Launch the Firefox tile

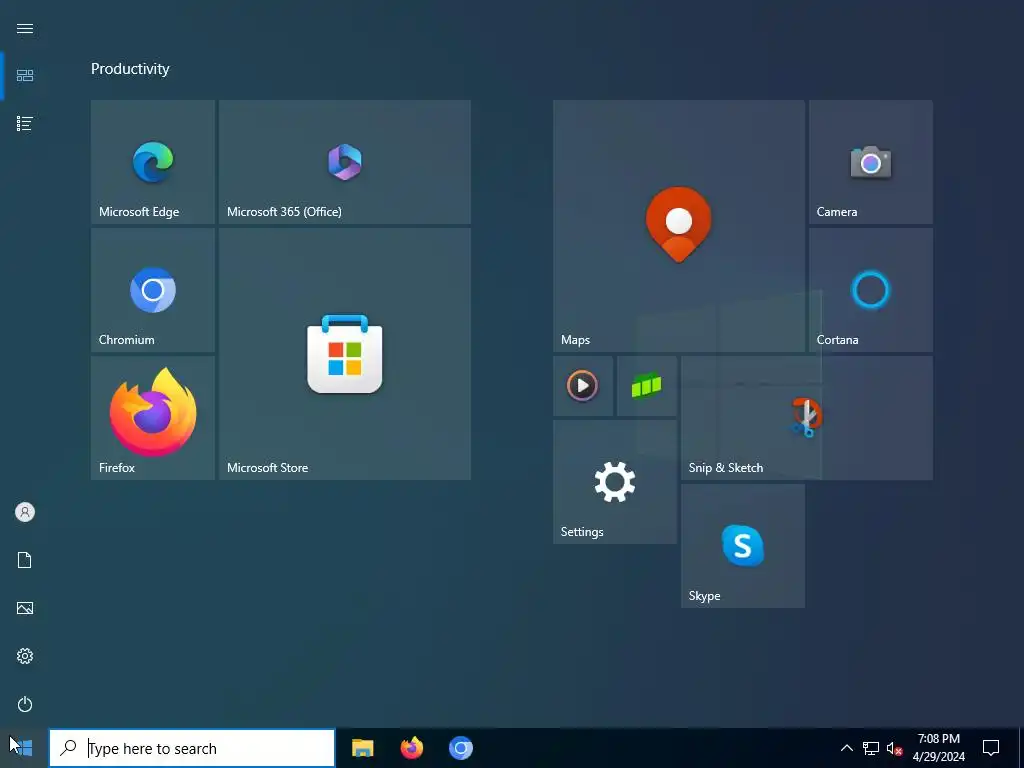(153, 418)
